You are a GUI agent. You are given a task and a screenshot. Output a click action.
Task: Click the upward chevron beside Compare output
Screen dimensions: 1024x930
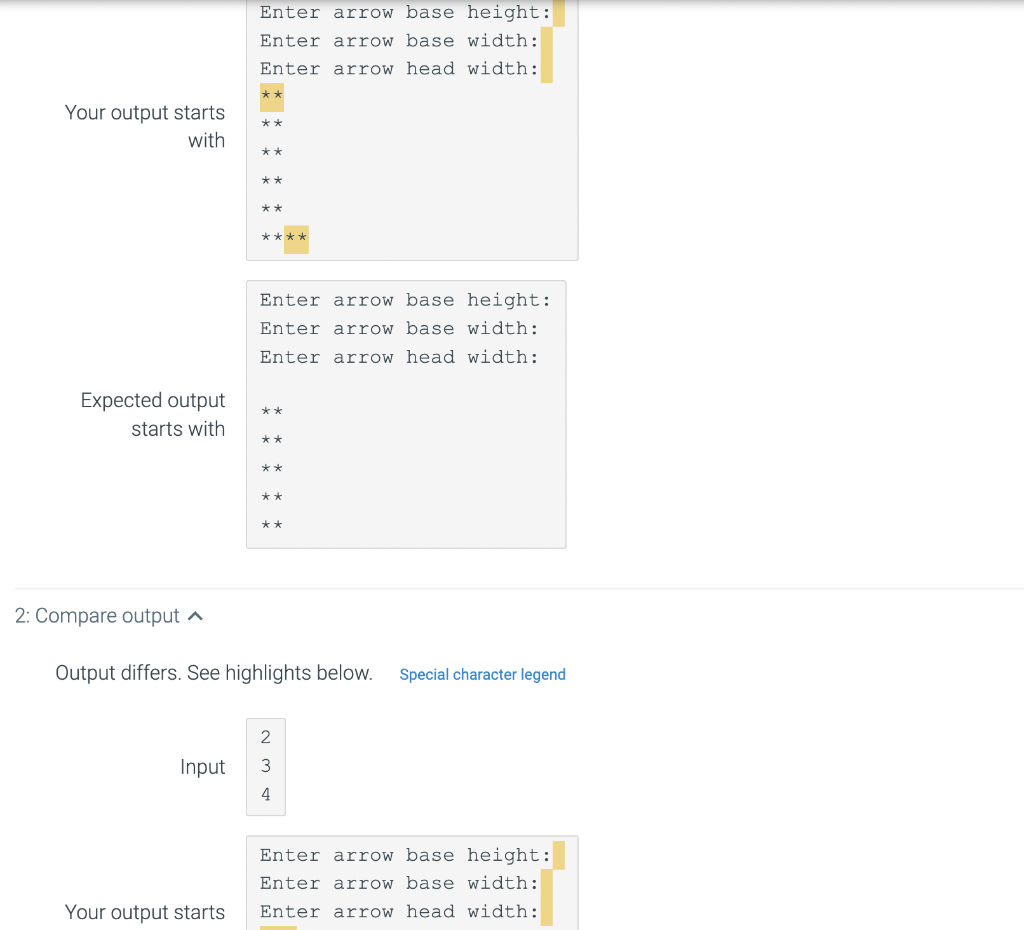point(196,615)
